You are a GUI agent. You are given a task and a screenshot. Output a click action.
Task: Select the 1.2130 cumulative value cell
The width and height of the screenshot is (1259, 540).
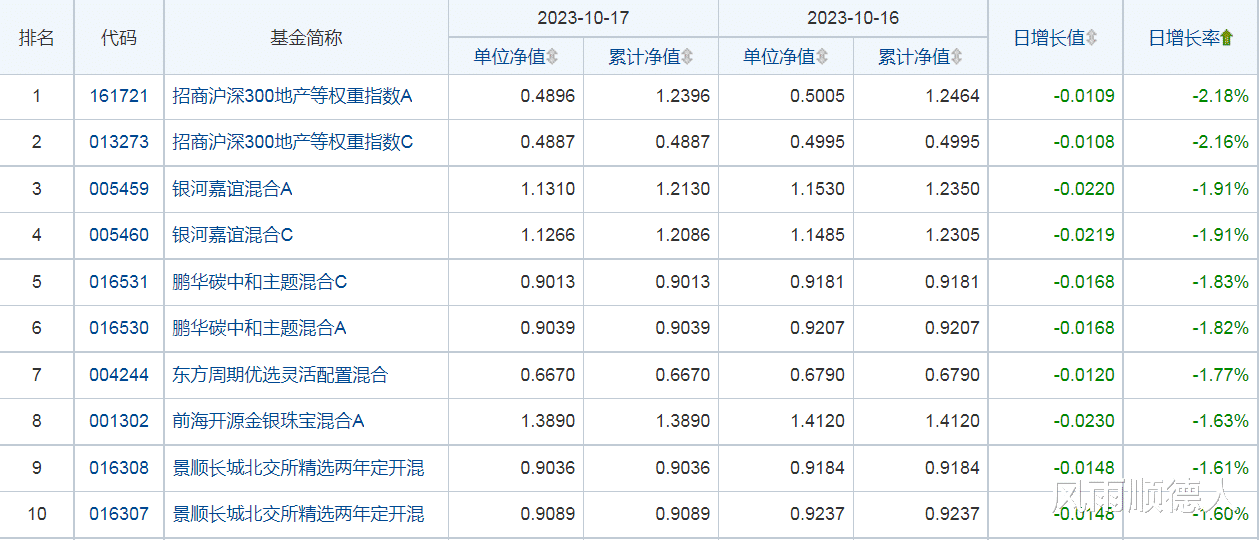(x=651, y=189)
